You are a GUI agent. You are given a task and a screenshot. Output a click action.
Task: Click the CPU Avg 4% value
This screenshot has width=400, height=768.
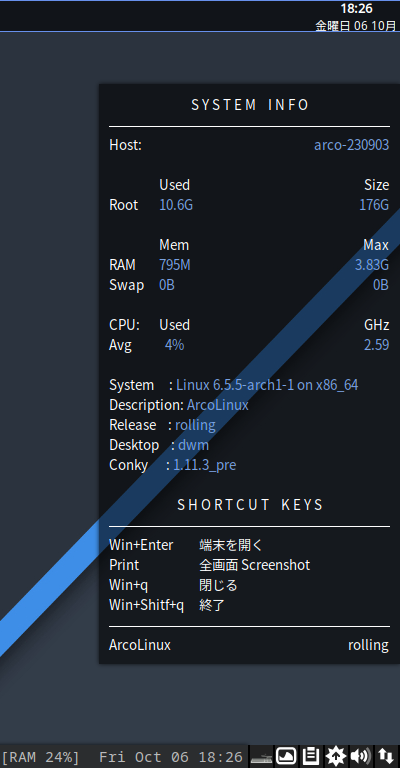(174, 345)
